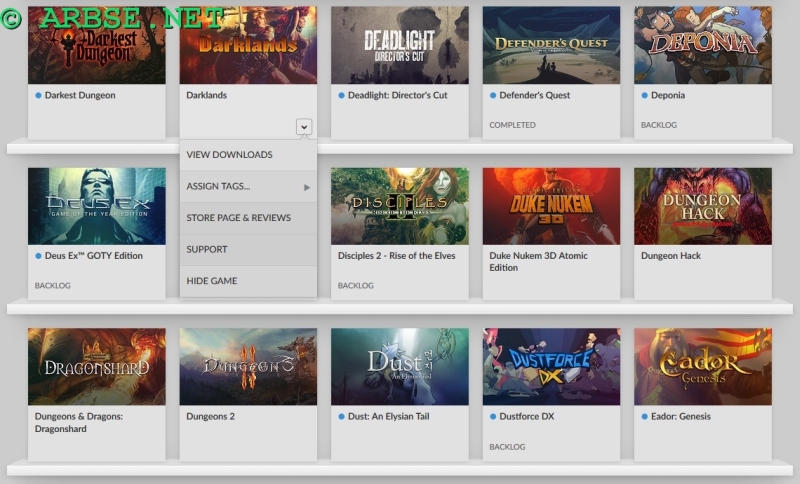This screenshot has width=800, height=484.
Task: Click the Deadlight: Director's Cut title
Action: point(397,95)
